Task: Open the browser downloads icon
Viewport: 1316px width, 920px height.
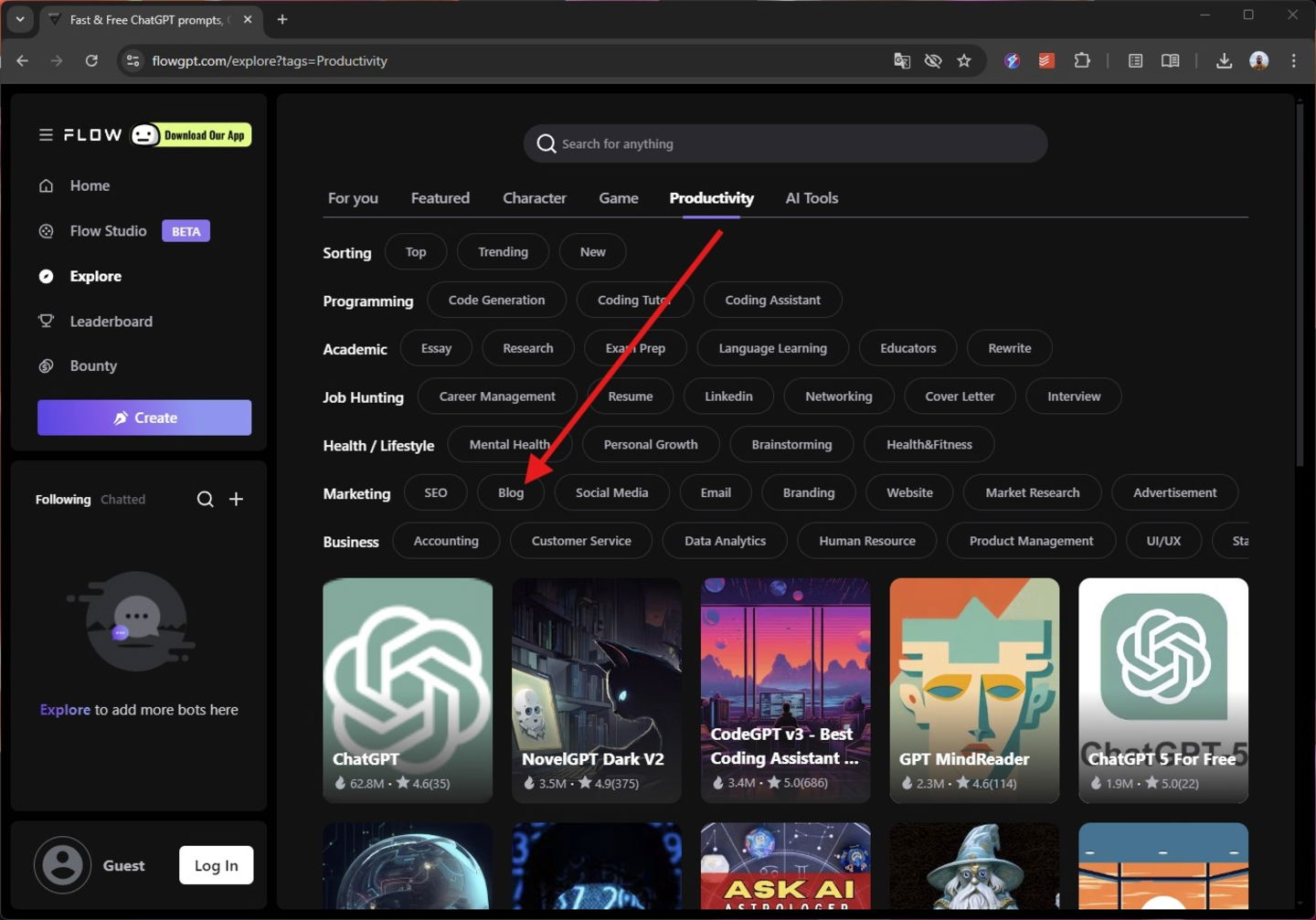Action: coord(1224,60)
